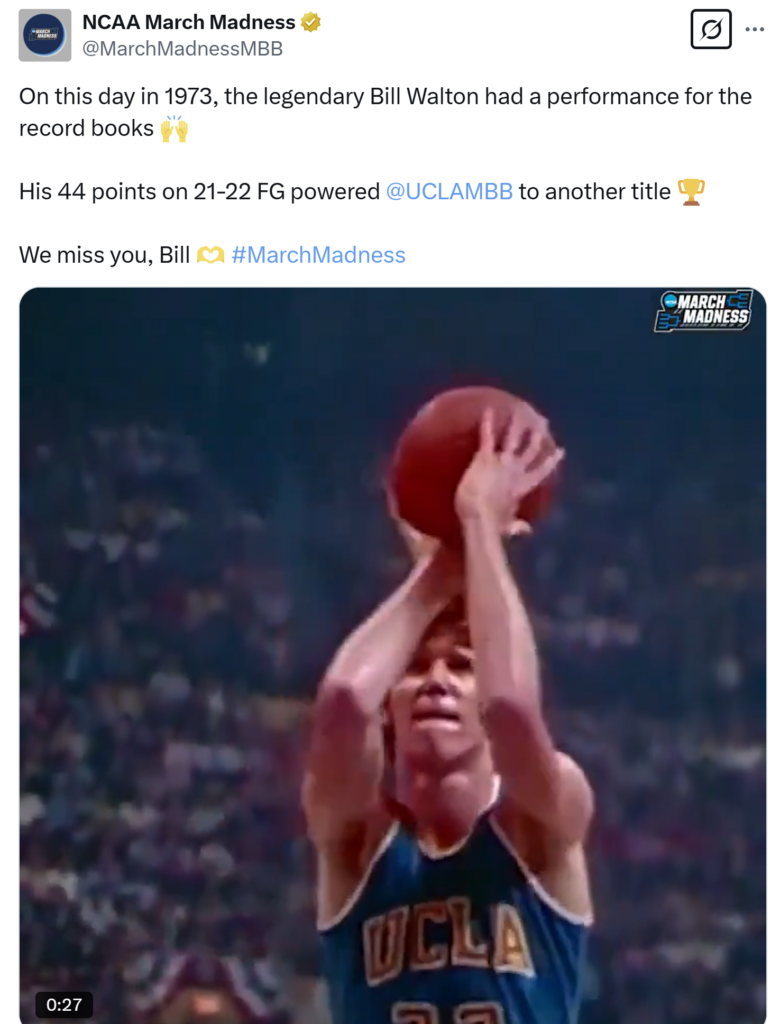This screenshot has width=780, height=1024.
Task: Follow the #MarchMadness hashtag
Action: pos(318,255)
